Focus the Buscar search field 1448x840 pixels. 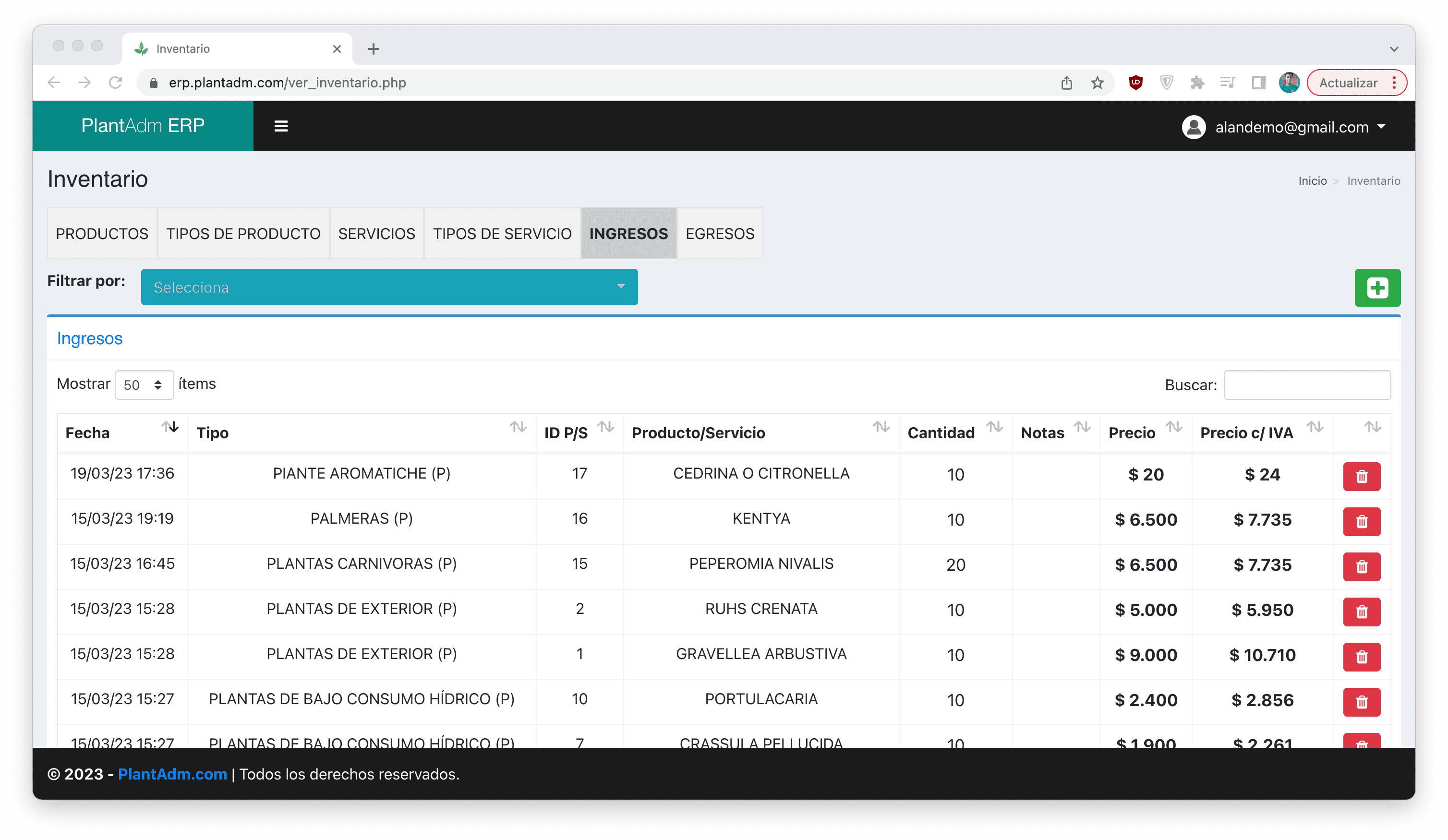coord(1307,385)
